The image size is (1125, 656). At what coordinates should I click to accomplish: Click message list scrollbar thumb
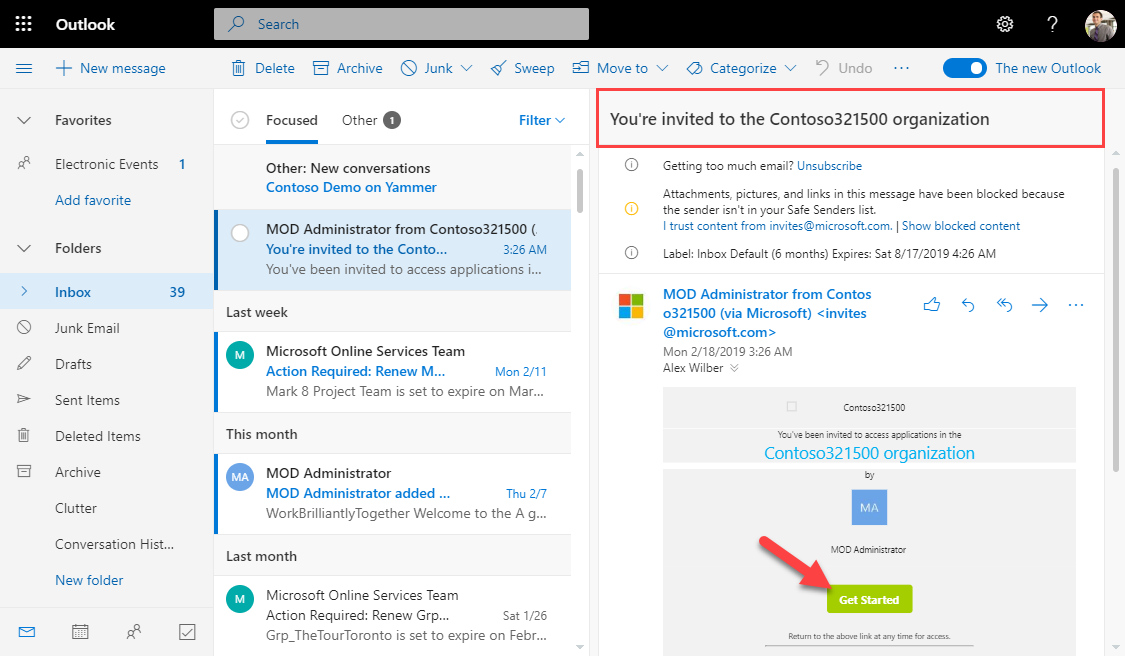pyautogui.click(x=580, y=190)
